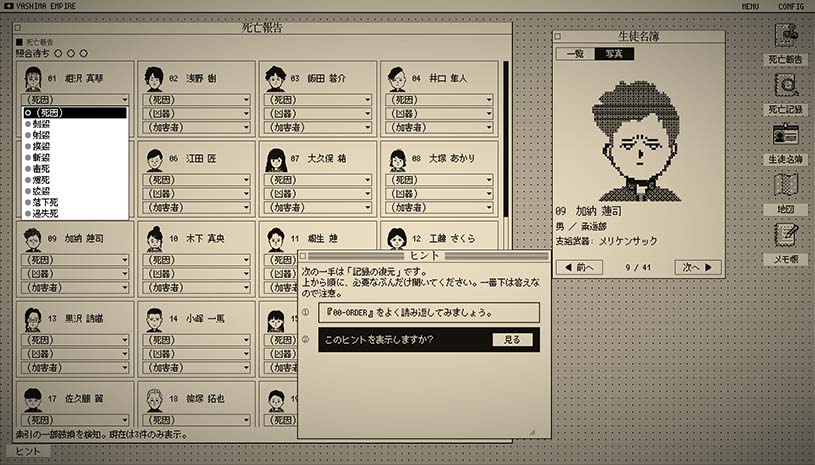Viewport: 815px width, 465px height.
Task: Click student 09's avatar in death report
Action: 33,240
